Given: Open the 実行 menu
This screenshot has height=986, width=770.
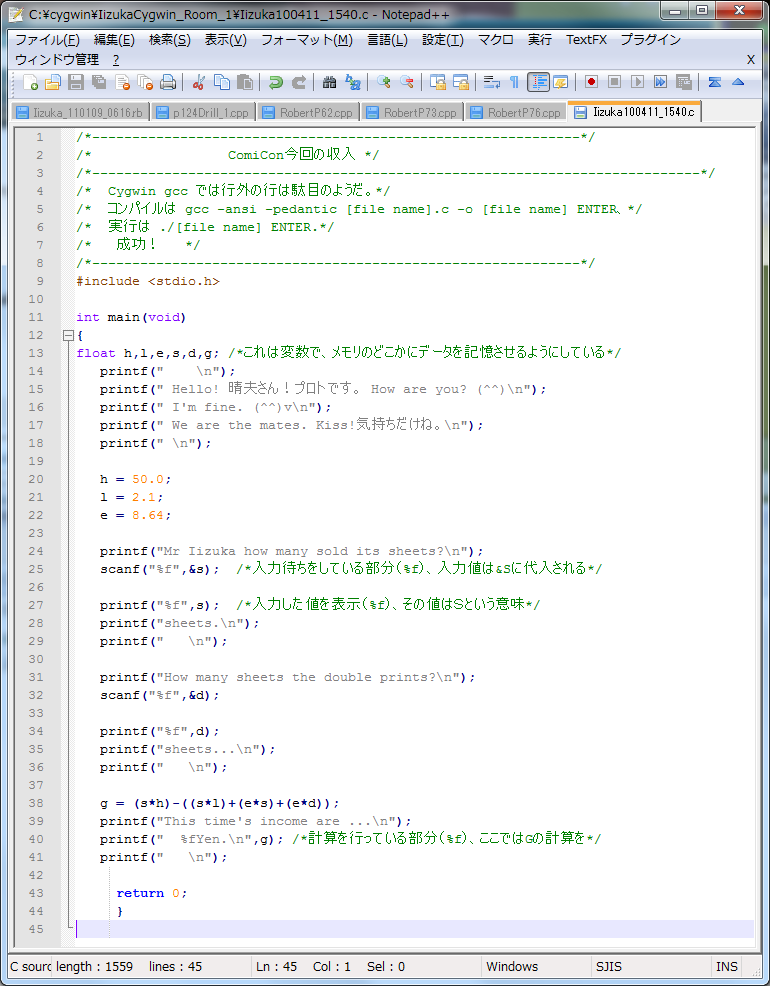Looking at the screenshot, I should [539, 40].
